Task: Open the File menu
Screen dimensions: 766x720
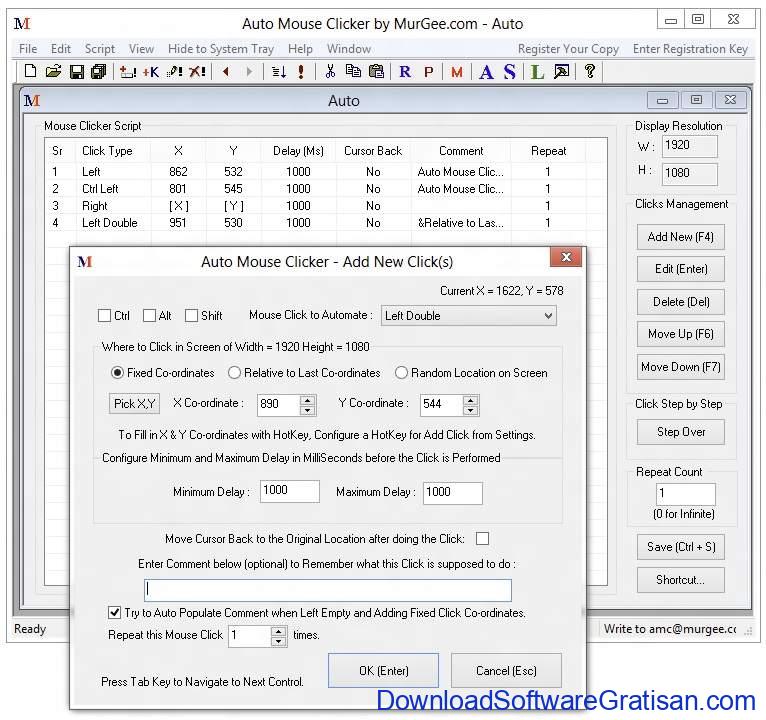Action: 28,49
